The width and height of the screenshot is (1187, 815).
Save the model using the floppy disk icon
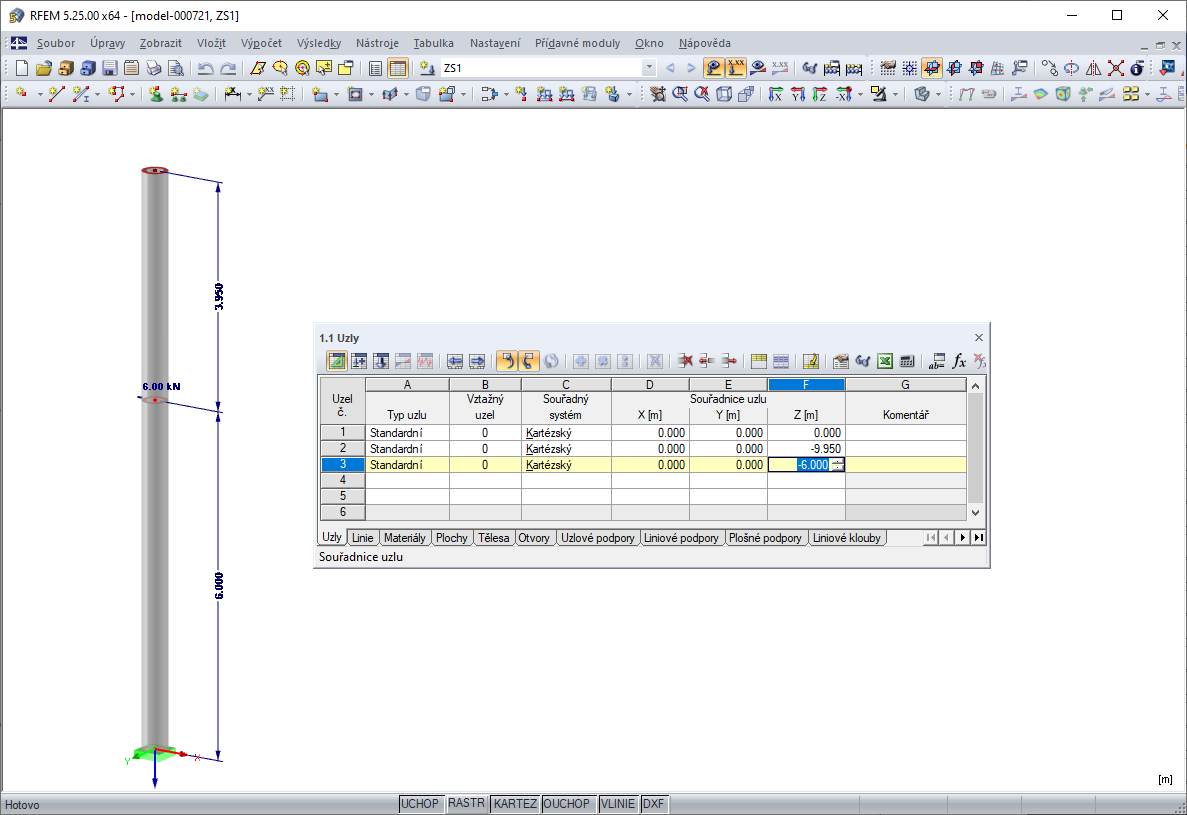click(110, 68)
